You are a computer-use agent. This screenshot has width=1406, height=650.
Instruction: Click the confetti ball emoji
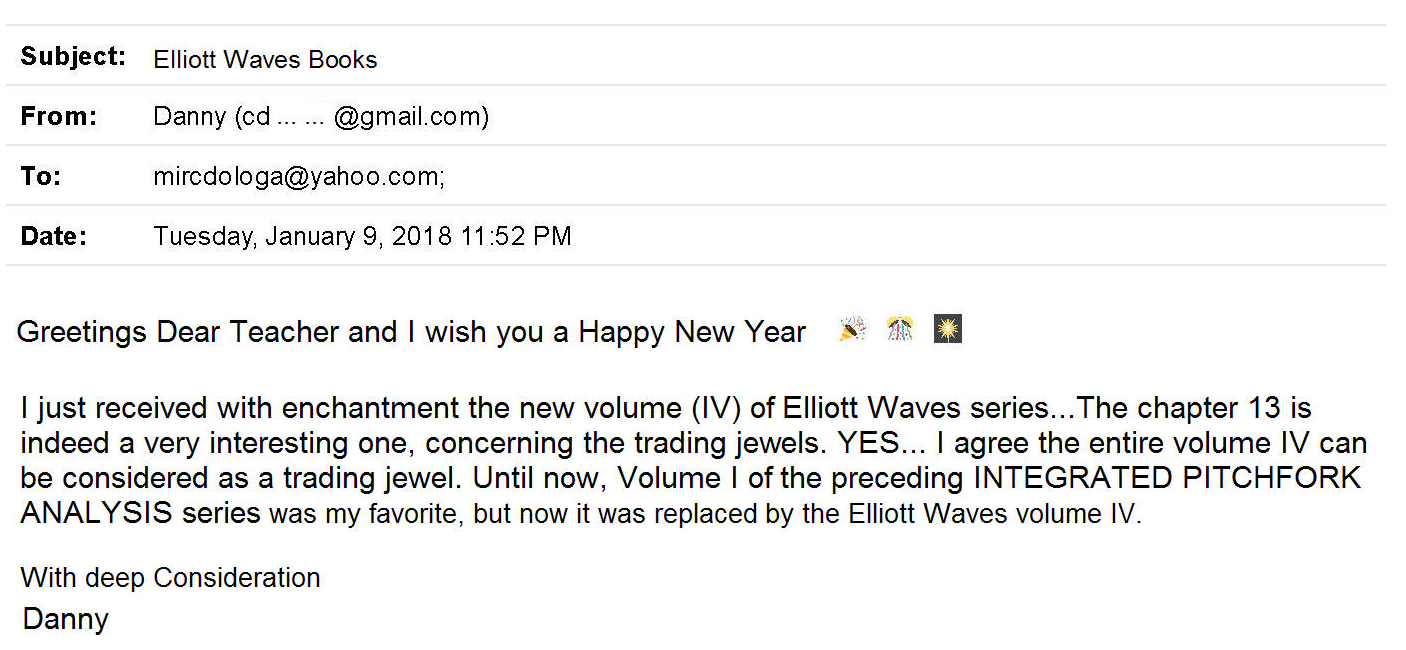click(x=900, y=329)
